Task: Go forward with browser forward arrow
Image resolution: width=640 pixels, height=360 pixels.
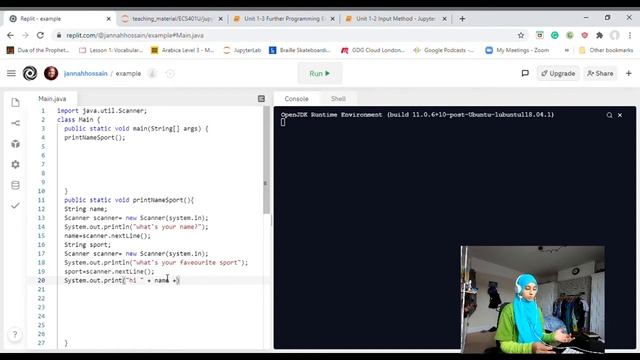Action: point(25,36)
